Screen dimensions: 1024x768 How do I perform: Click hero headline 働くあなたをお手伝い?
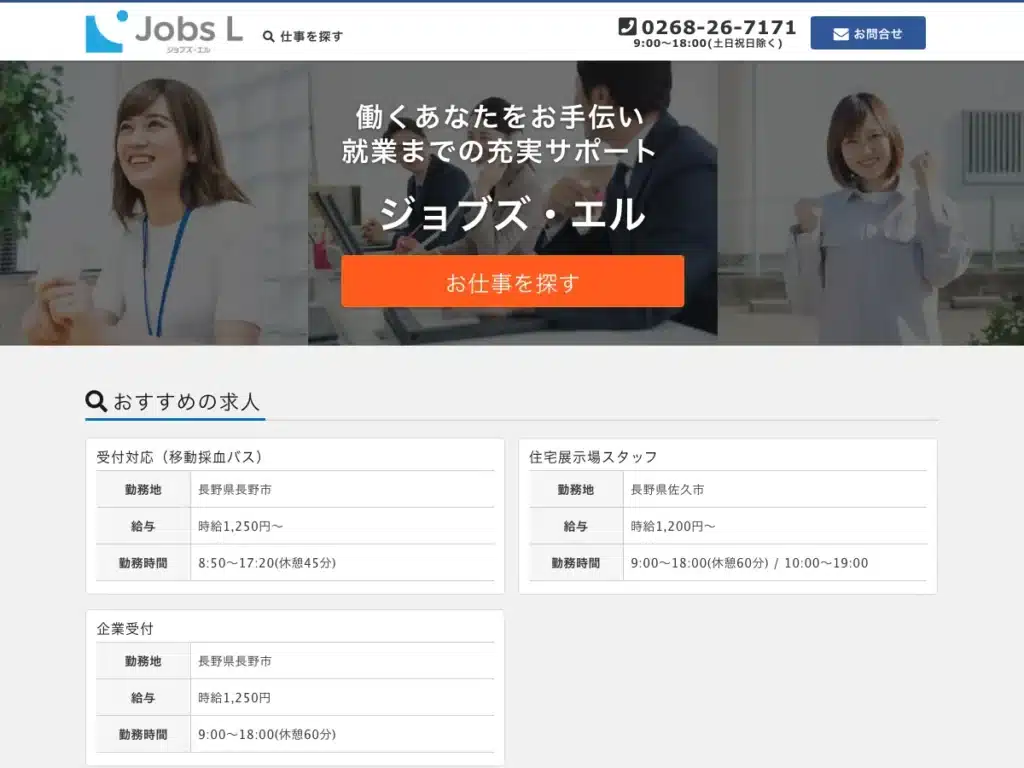click(x=500, y=117)
